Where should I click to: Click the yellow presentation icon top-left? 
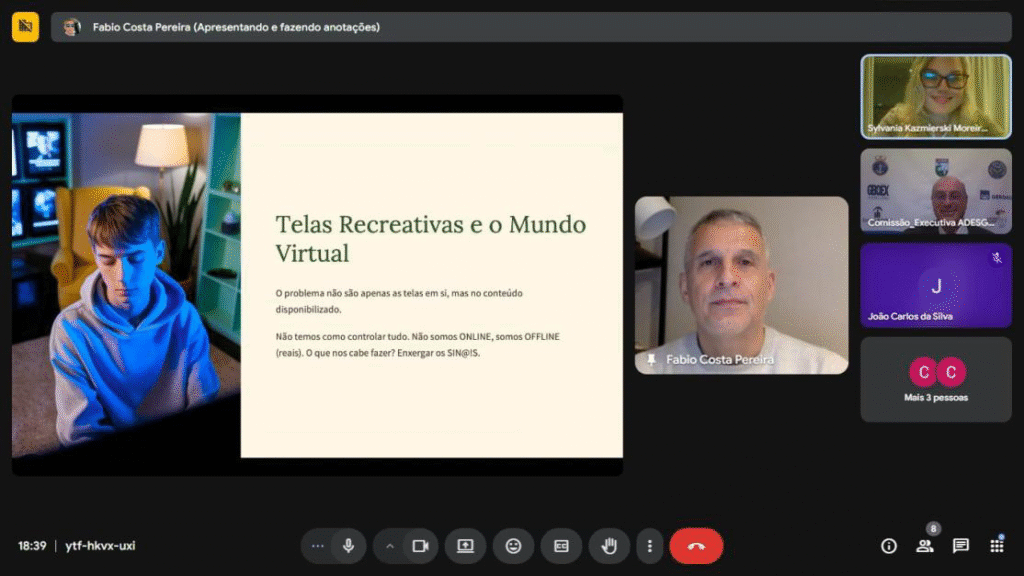click(25, 27)
